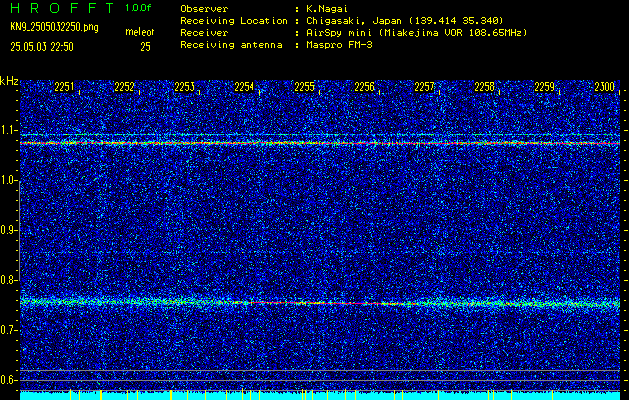Click the date stamp 25.05.03 22:50
The image size is (629, 400).
(x=42, y=47)
